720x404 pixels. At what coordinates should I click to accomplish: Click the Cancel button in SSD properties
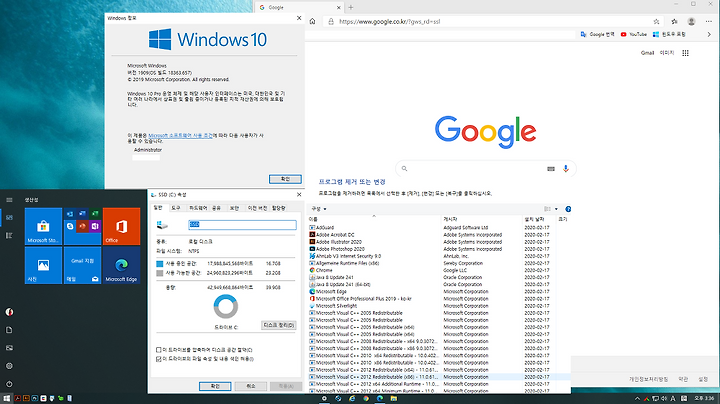point(251,386)
